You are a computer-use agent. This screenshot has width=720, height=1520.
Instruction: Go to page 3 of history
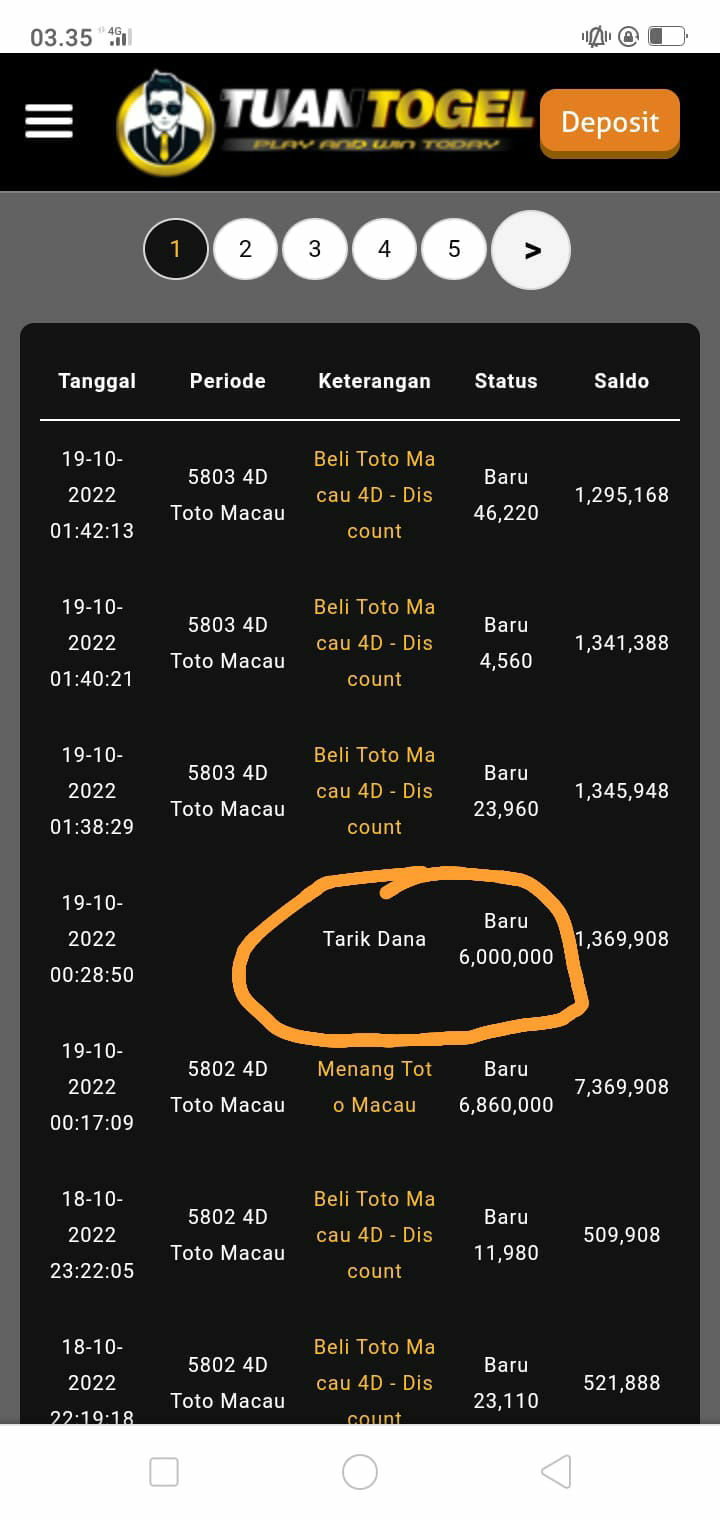coord(315,249)
